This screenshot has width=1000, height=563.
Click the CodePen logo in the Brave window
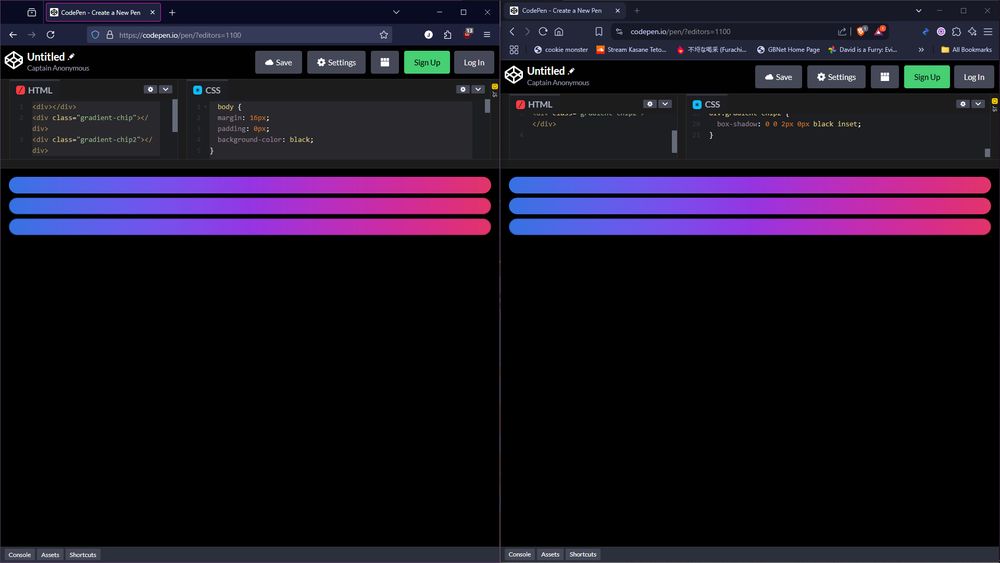click(513, 75)
